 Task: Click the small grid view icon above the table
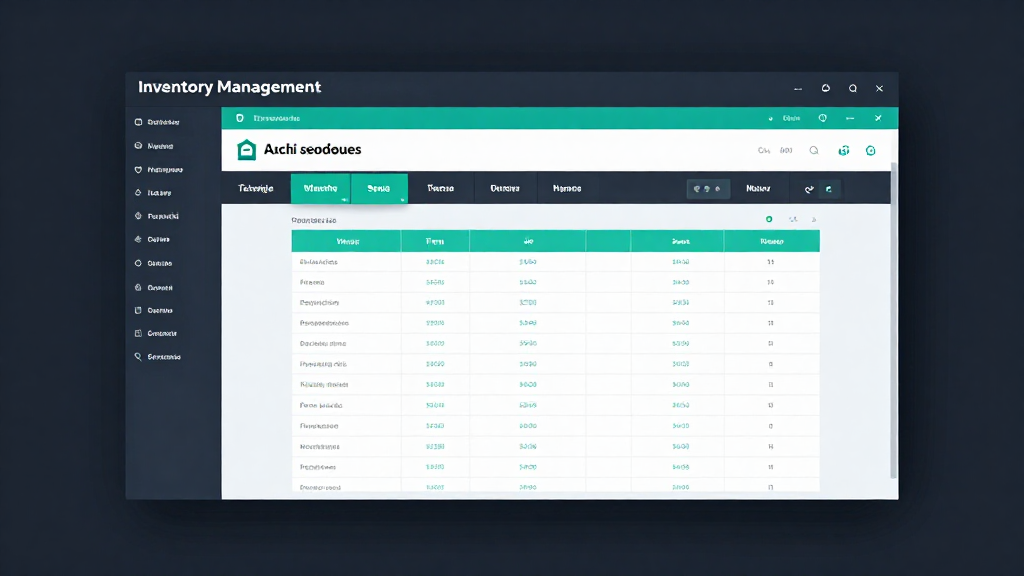793,219
